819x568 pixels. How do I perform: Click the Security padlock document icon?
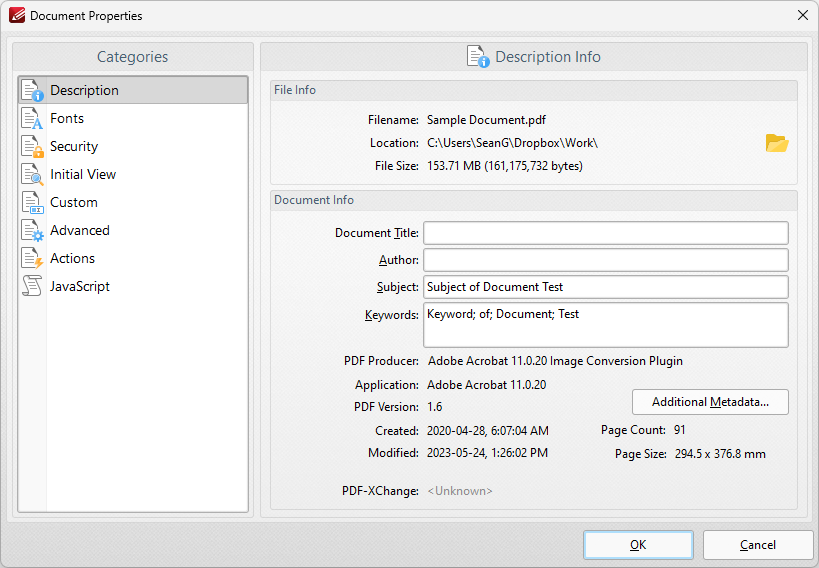[32, 146]
